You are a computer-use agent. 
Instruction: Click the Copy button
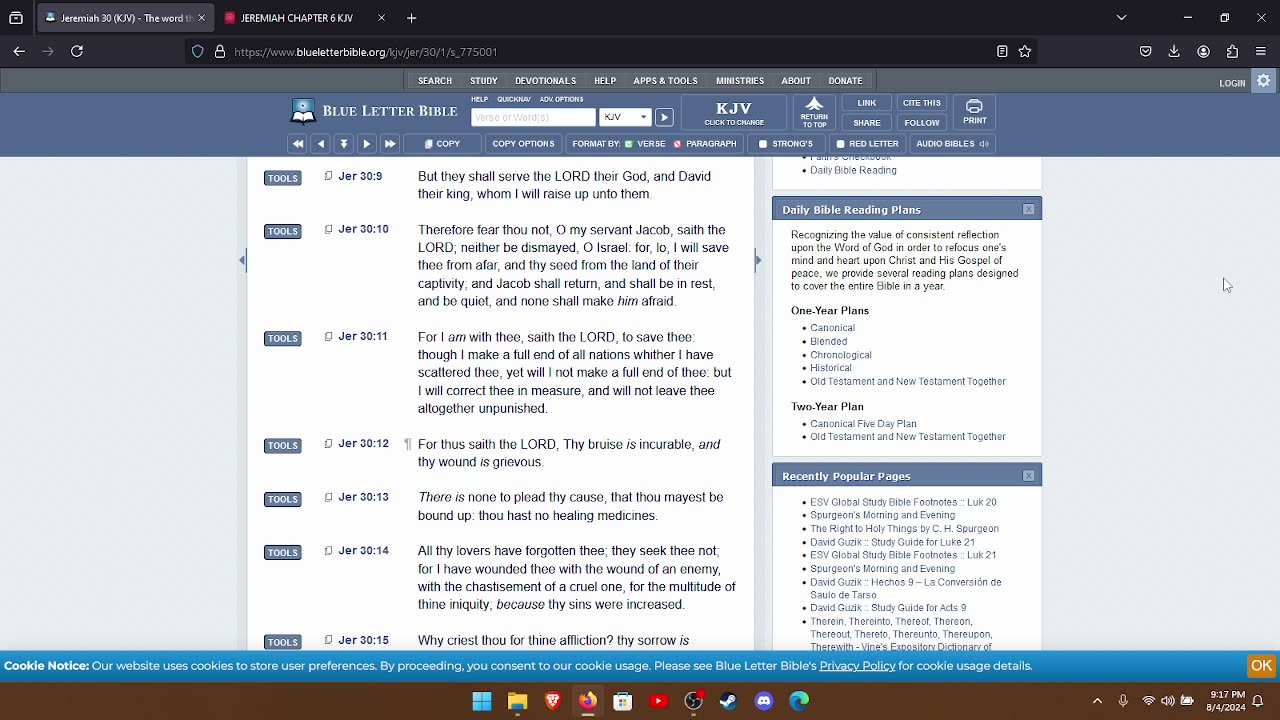click(442, 144)
